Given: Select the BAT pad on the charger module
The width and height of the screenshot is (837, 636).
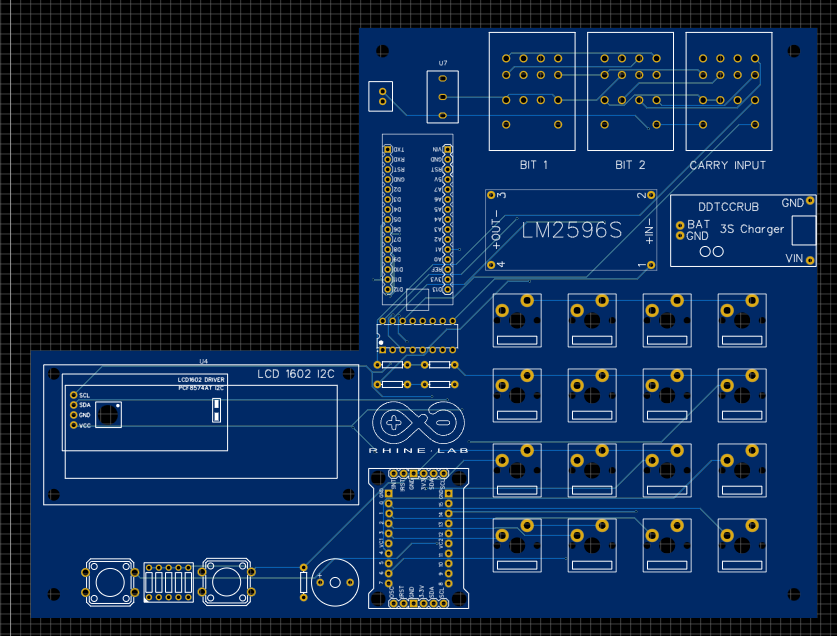Looking at the screenshot, I should [680, 225].
